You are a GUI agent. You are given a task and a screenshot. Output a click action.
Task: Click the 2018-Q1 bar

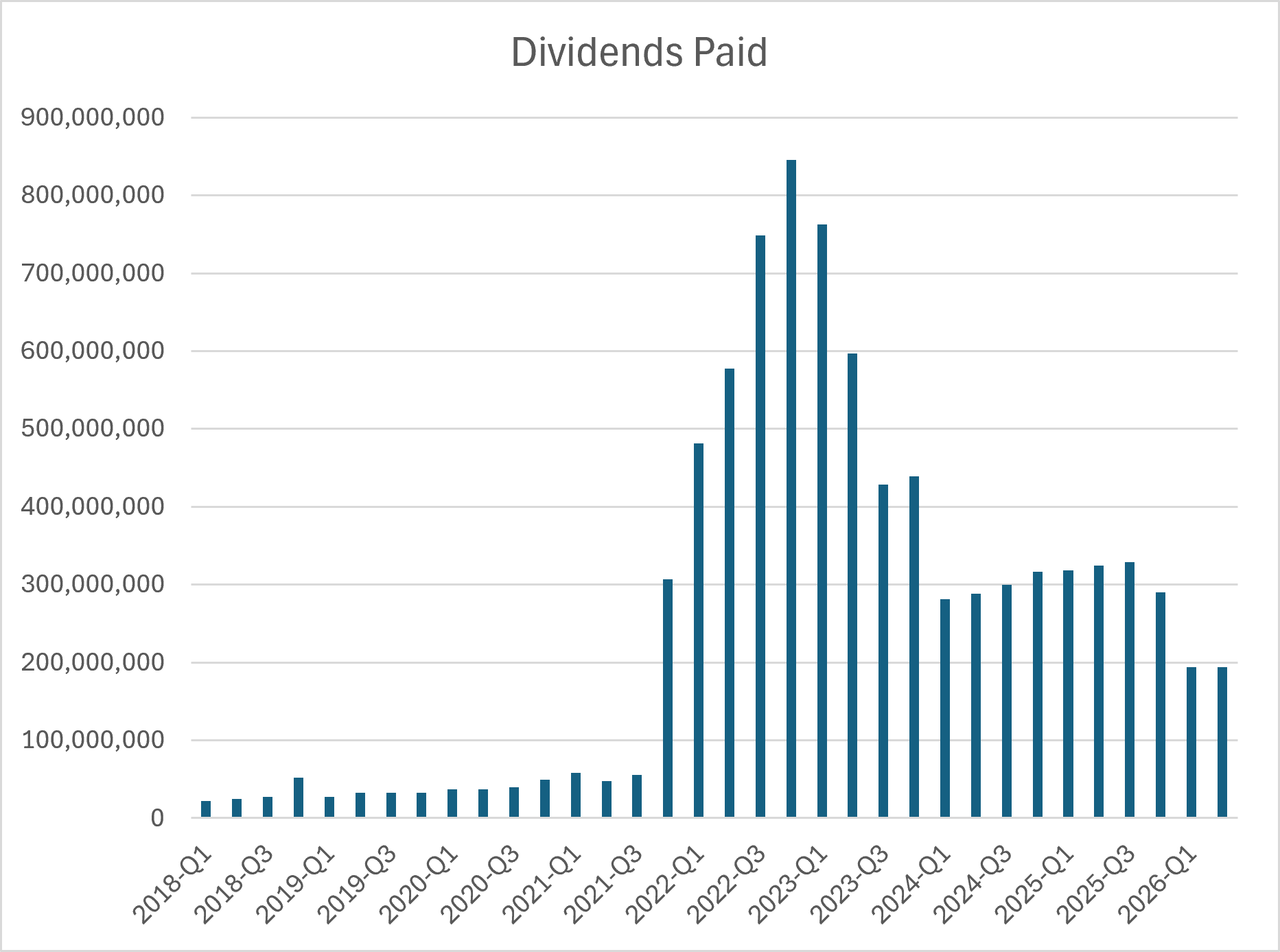click(206, 809)
